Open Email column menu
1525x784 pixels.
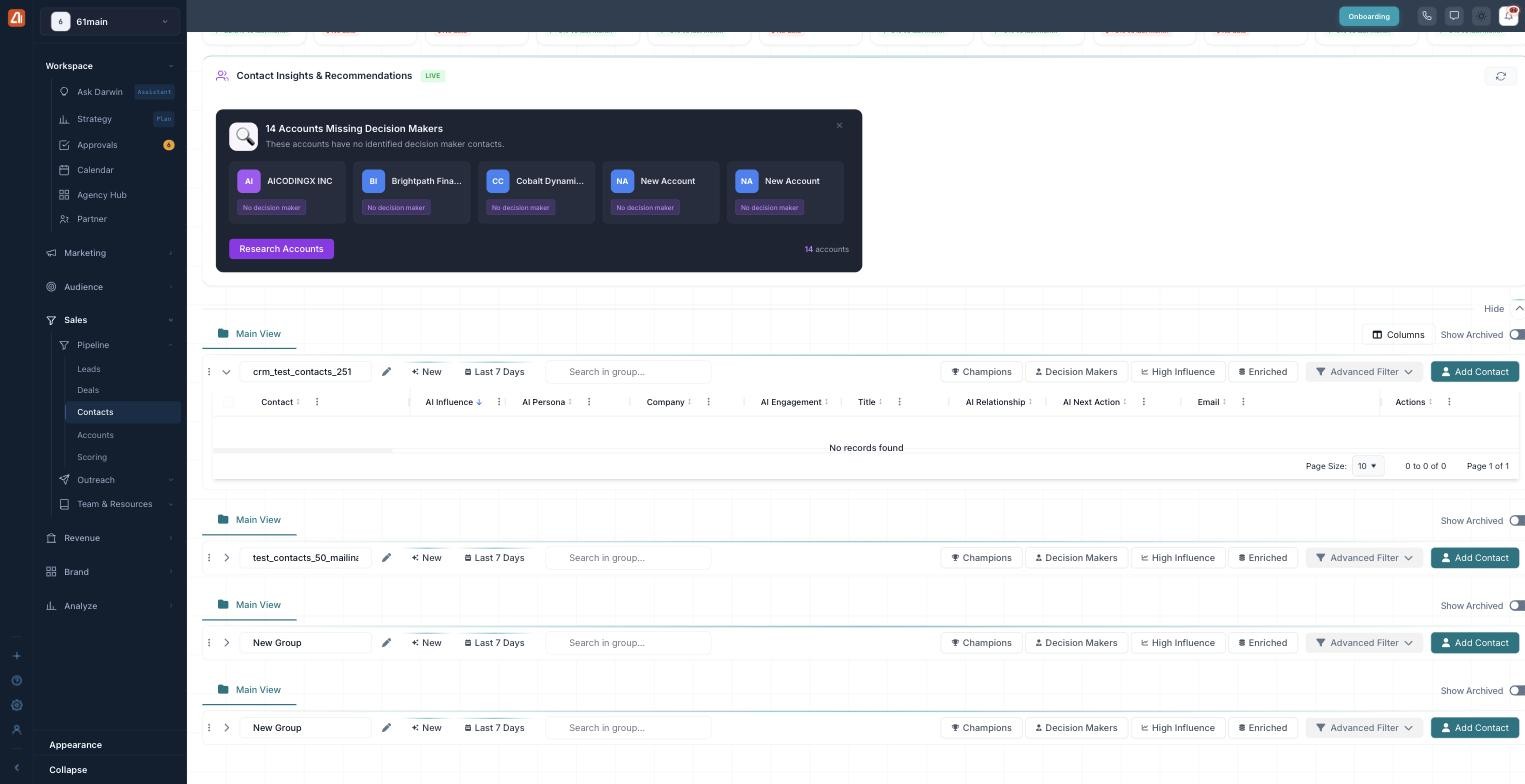point(1243,402)
